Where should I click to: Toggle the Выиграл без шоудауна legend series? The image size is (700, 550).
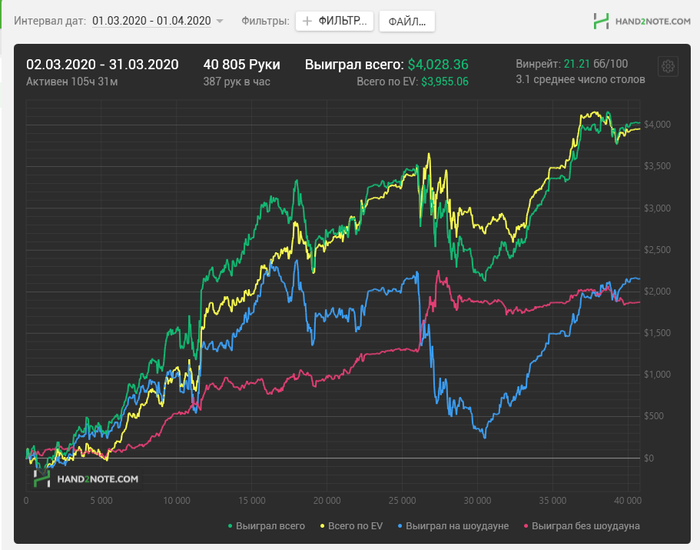click(582, 526)
